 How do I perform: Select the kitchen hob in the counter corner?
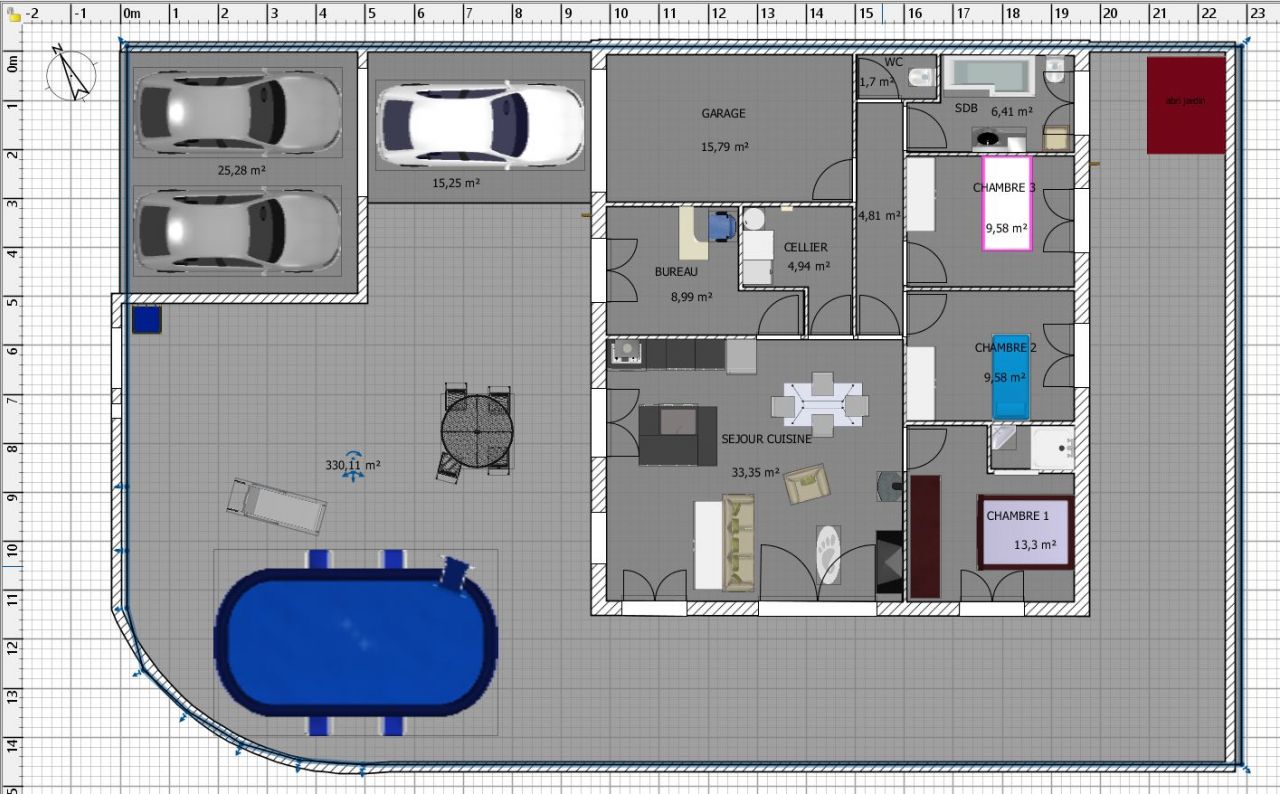[x=626, y=353]
